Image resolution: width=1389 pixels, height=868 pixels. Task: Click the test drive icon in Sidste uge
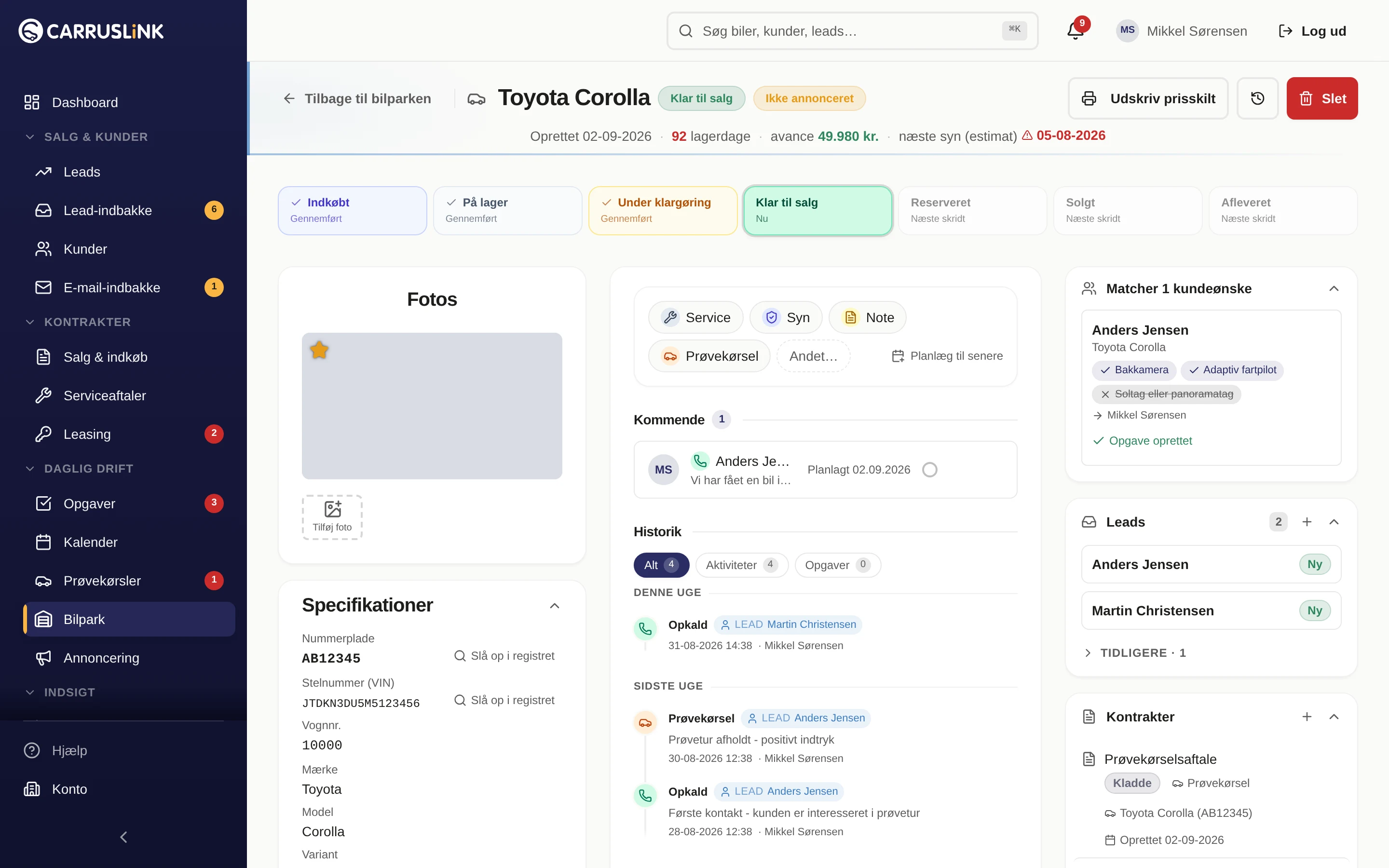point(645,723)
